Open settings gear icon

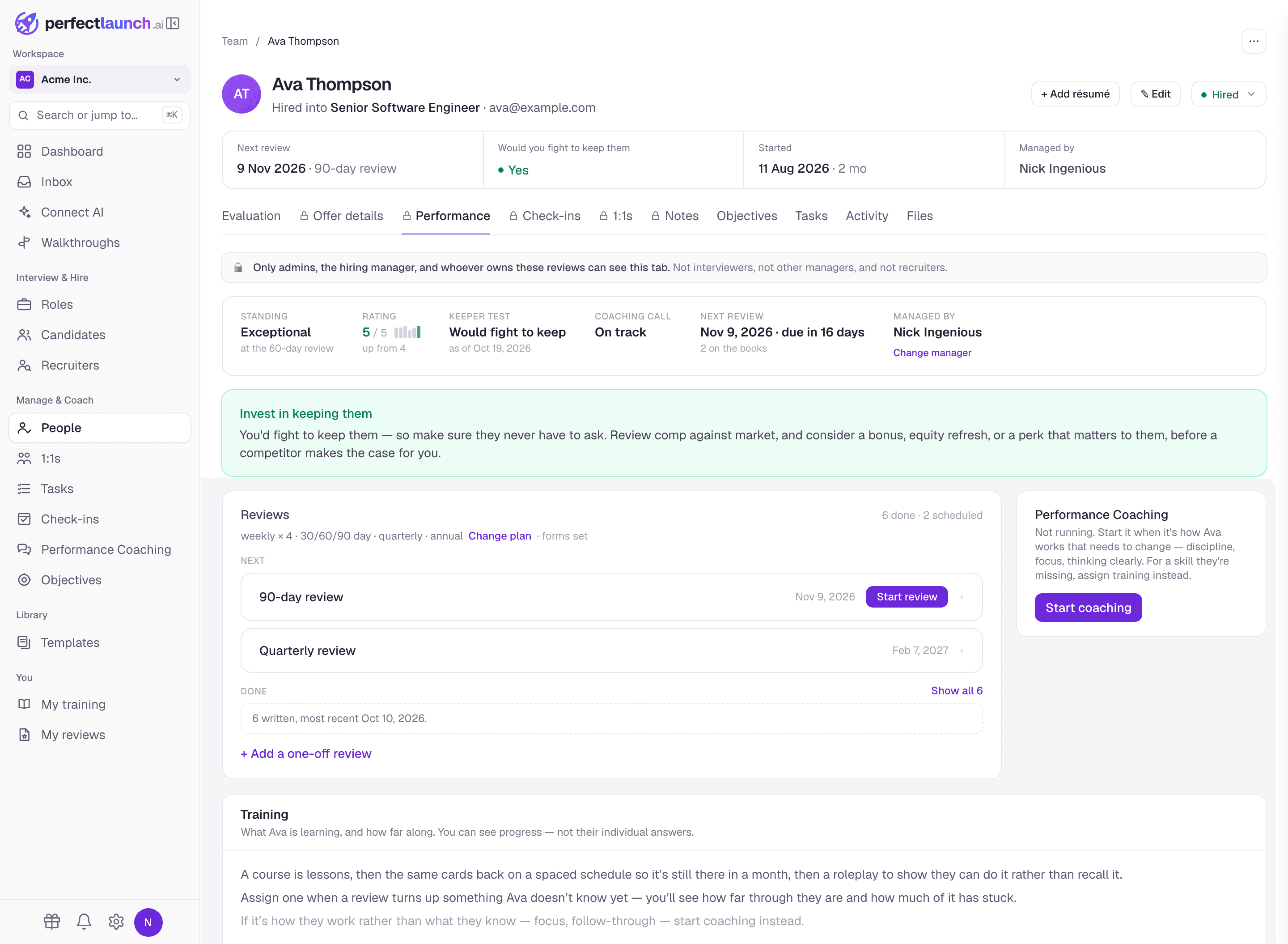coord(116,922)
